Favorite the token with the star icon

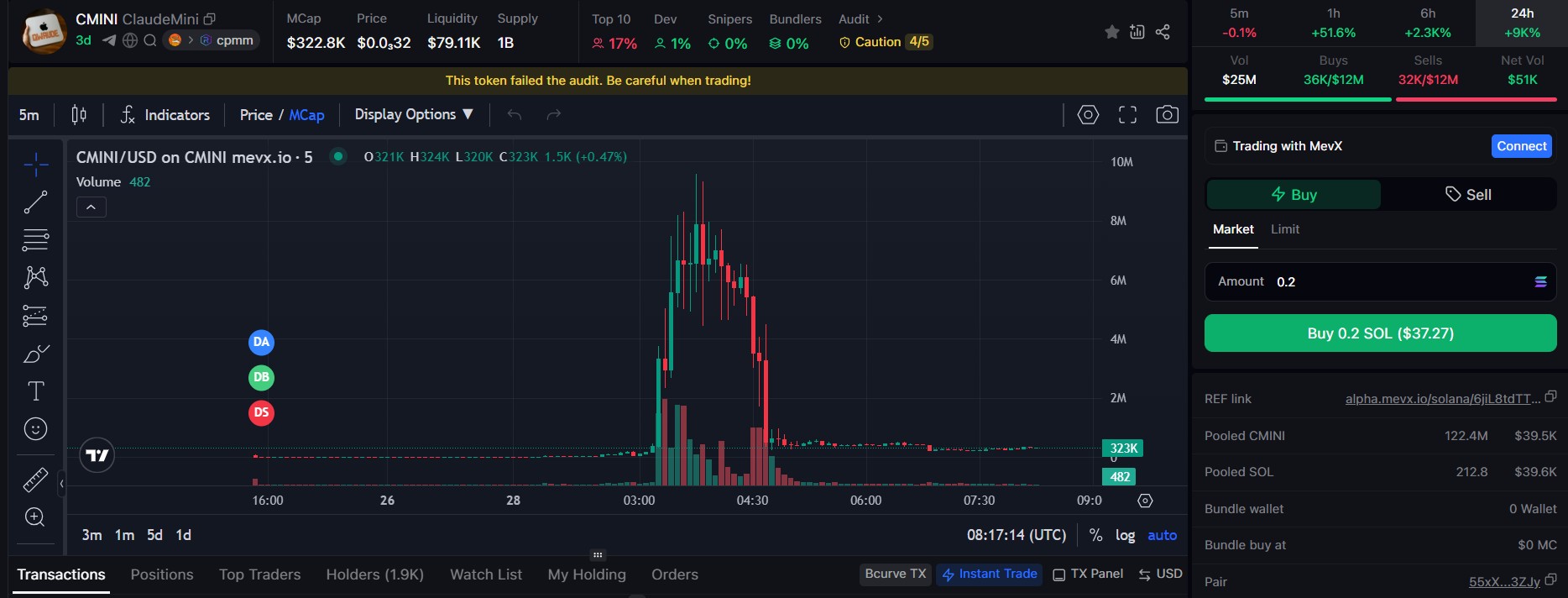(1112, 32)
